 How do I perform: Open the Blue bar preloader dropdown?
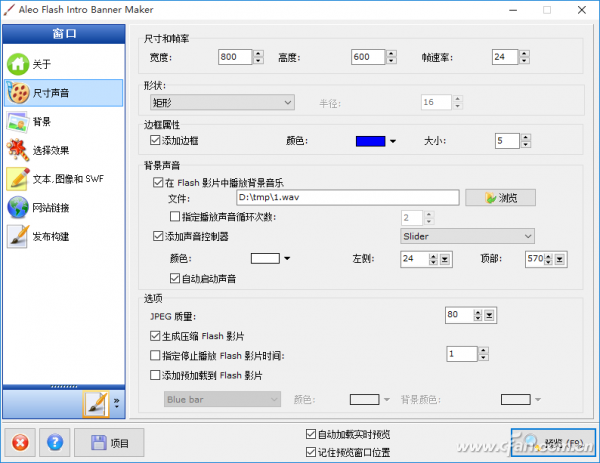222,399
